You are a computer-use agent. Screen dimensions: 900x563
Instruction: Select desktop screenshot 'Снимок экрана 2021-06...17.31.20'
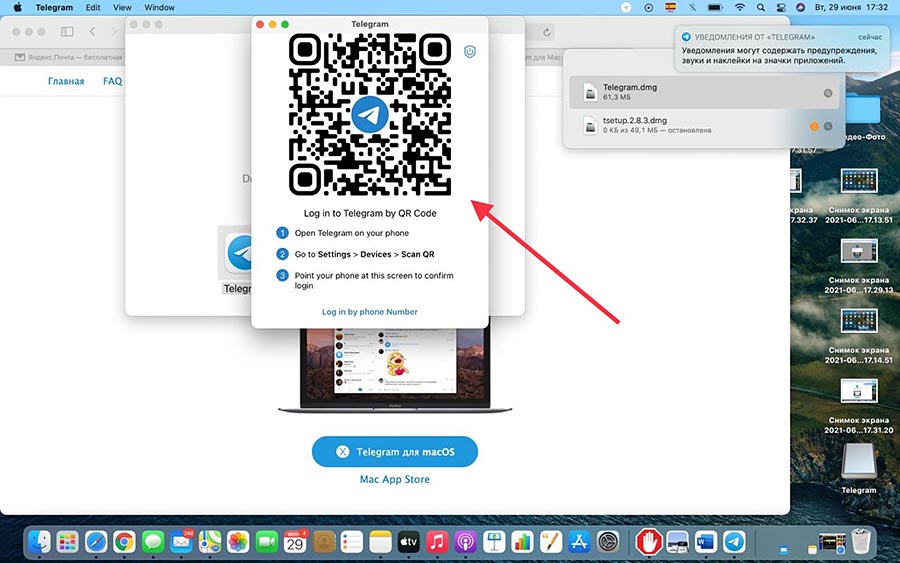(859, 406)
